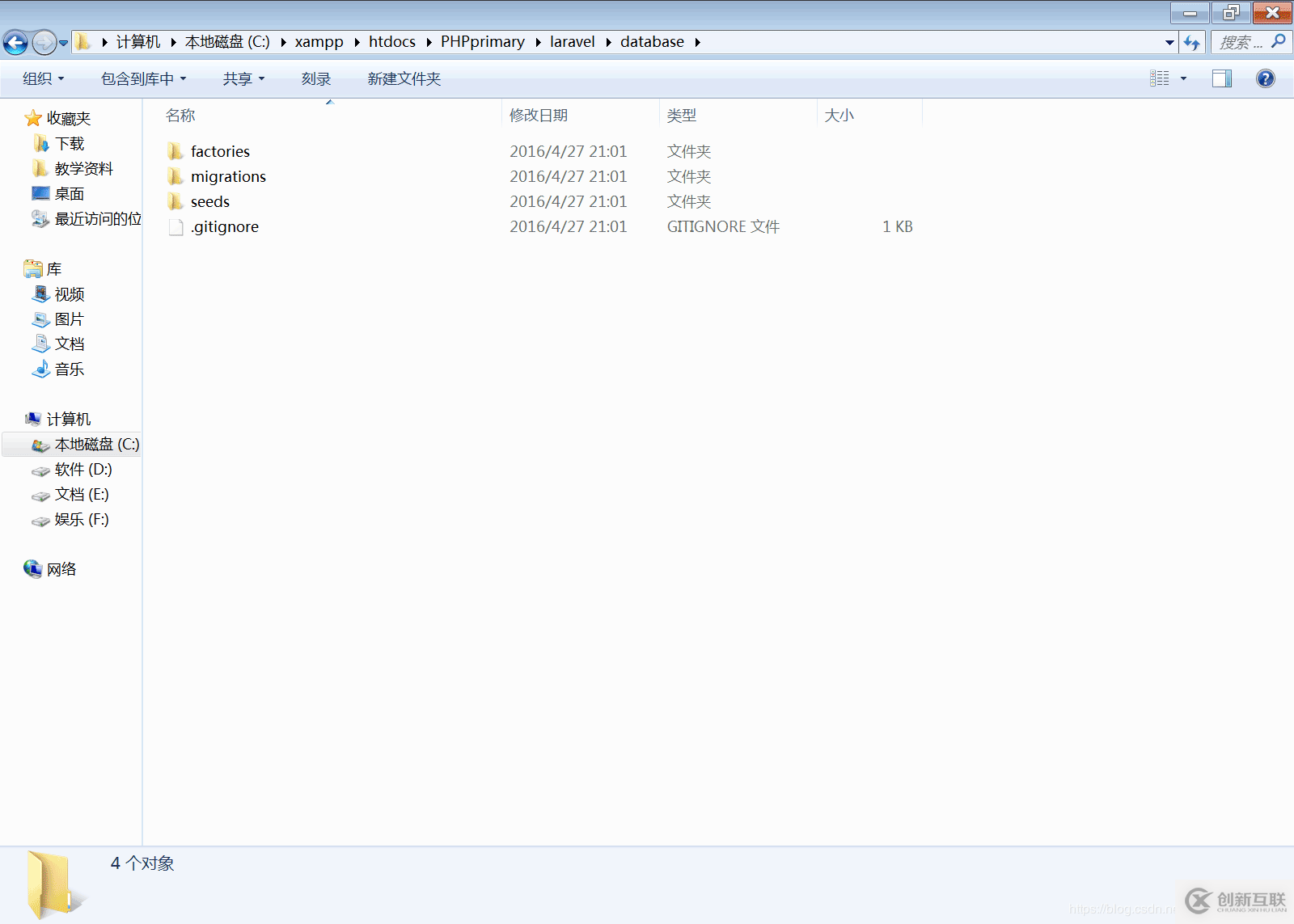
Task: Sort the list by the 名称 column header
Action: (180, 116)
